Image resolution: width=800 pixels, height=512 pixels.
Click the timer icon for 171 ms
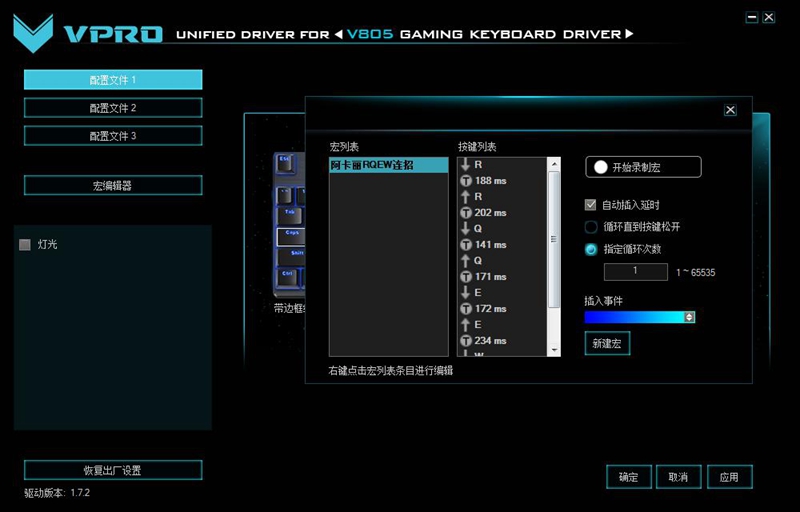tap(466, 277)
